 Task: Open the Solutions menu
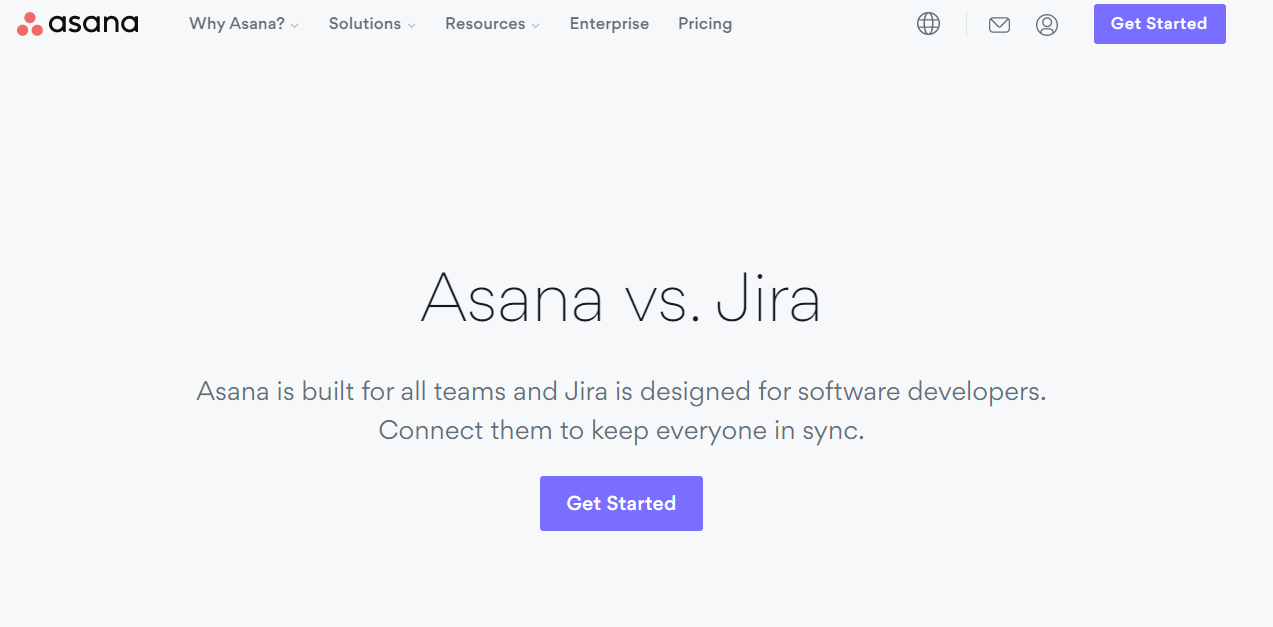[x=365, y=24]
